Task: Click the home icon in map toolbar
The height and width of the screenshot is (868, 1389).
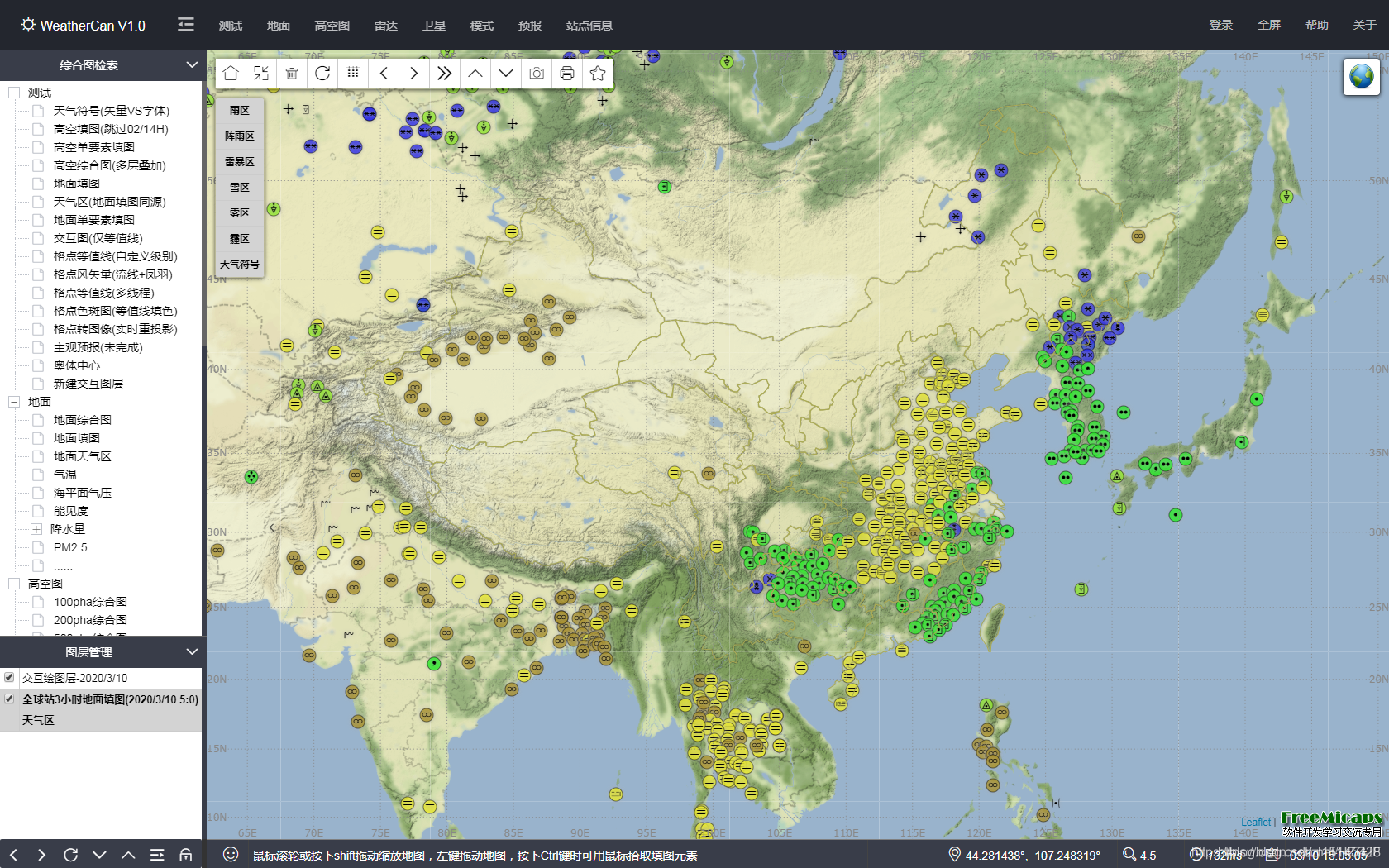Action: [x=231, y=74]
